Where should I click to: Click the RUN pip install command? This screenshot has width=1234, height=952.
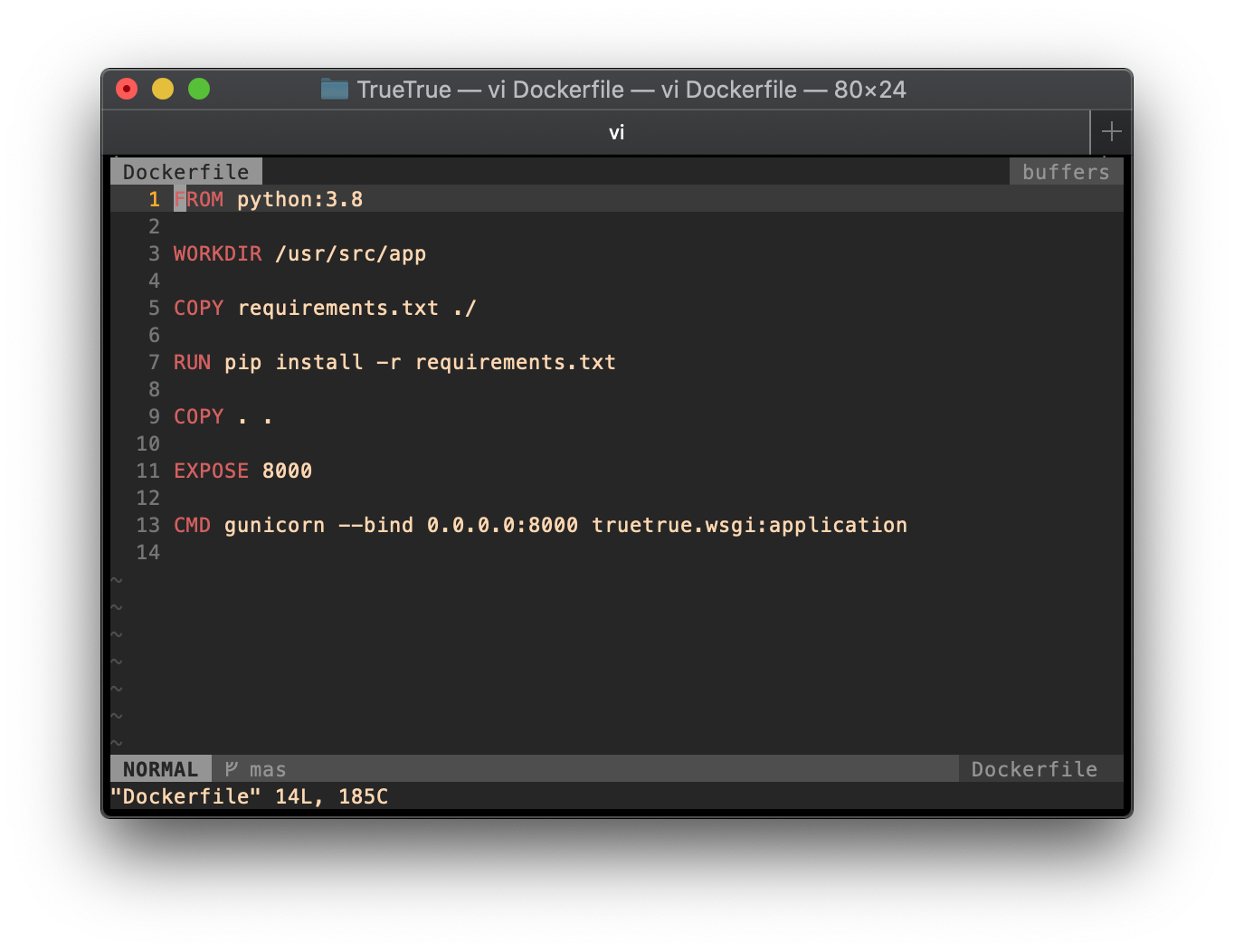(394, 362)
